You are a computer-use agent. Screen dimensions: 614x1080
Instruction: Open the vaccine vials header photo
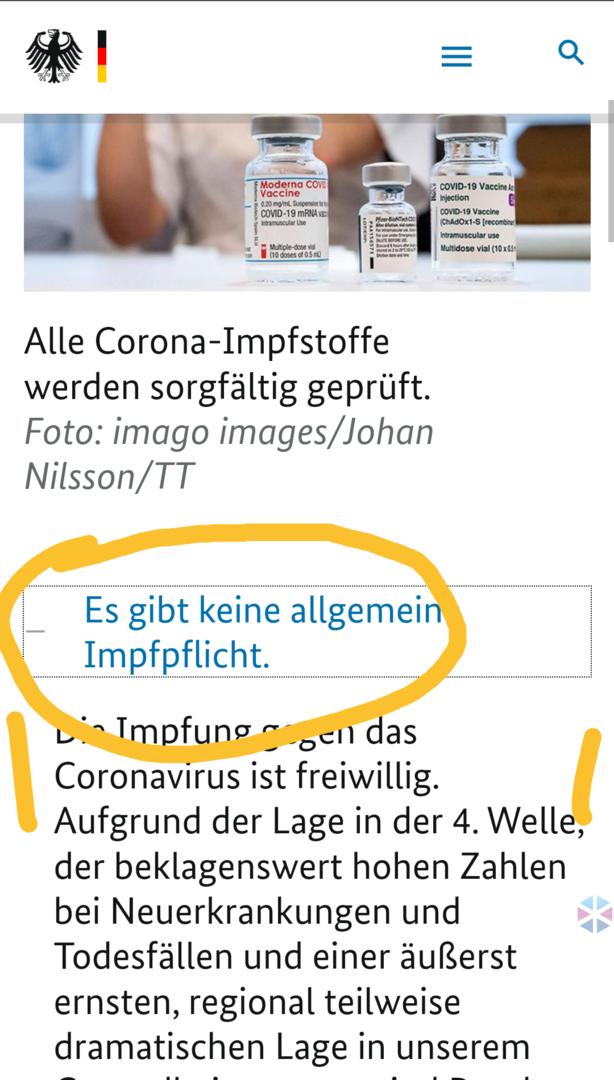[307, 202]
